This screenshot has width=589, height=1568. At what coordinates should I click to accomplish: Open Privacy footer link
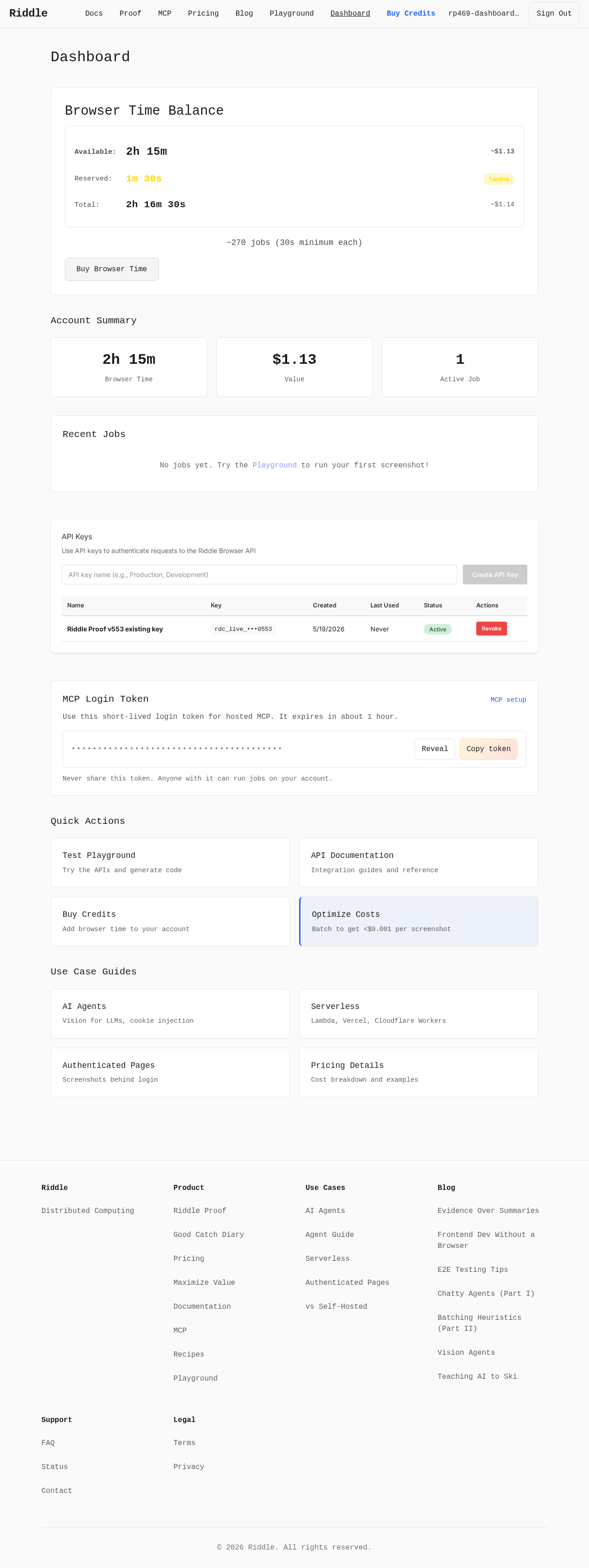(x=189, y=1467)
